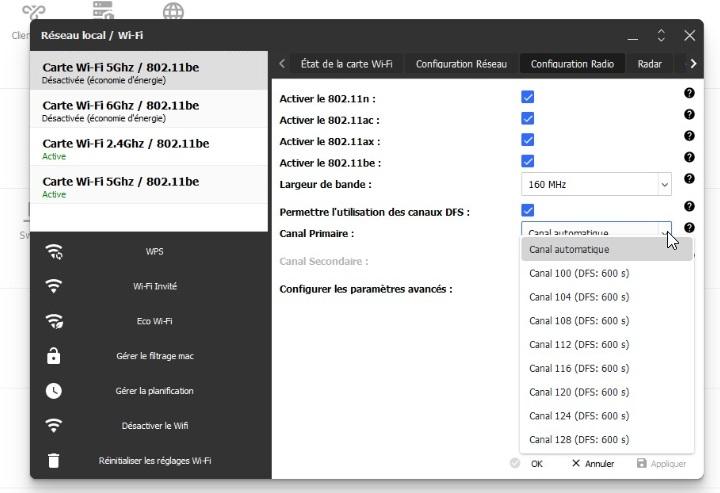Select Carte Wi-Fi 2.4Ghz entry
Image resolution: width=720 pixels, height=493 pixels.
[150, 149]
